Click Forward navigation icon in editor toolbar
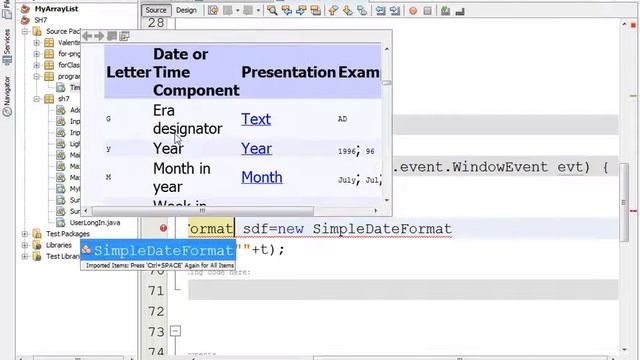This screenshot has width=640, height=360. pos(248,11)
